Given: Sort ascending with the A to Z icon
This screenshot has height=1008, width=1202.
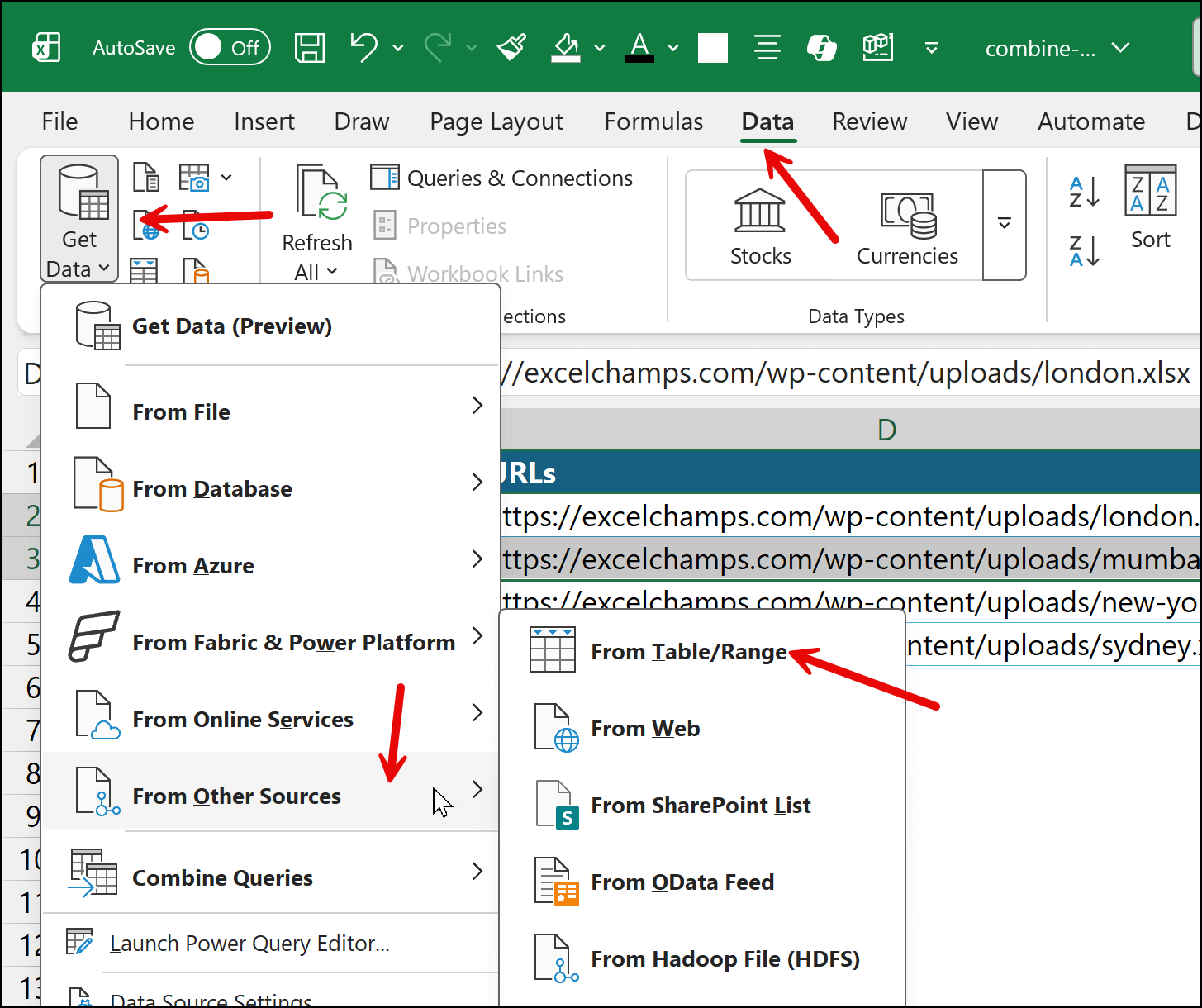Looking at the screenshot, I should 1084,192.
